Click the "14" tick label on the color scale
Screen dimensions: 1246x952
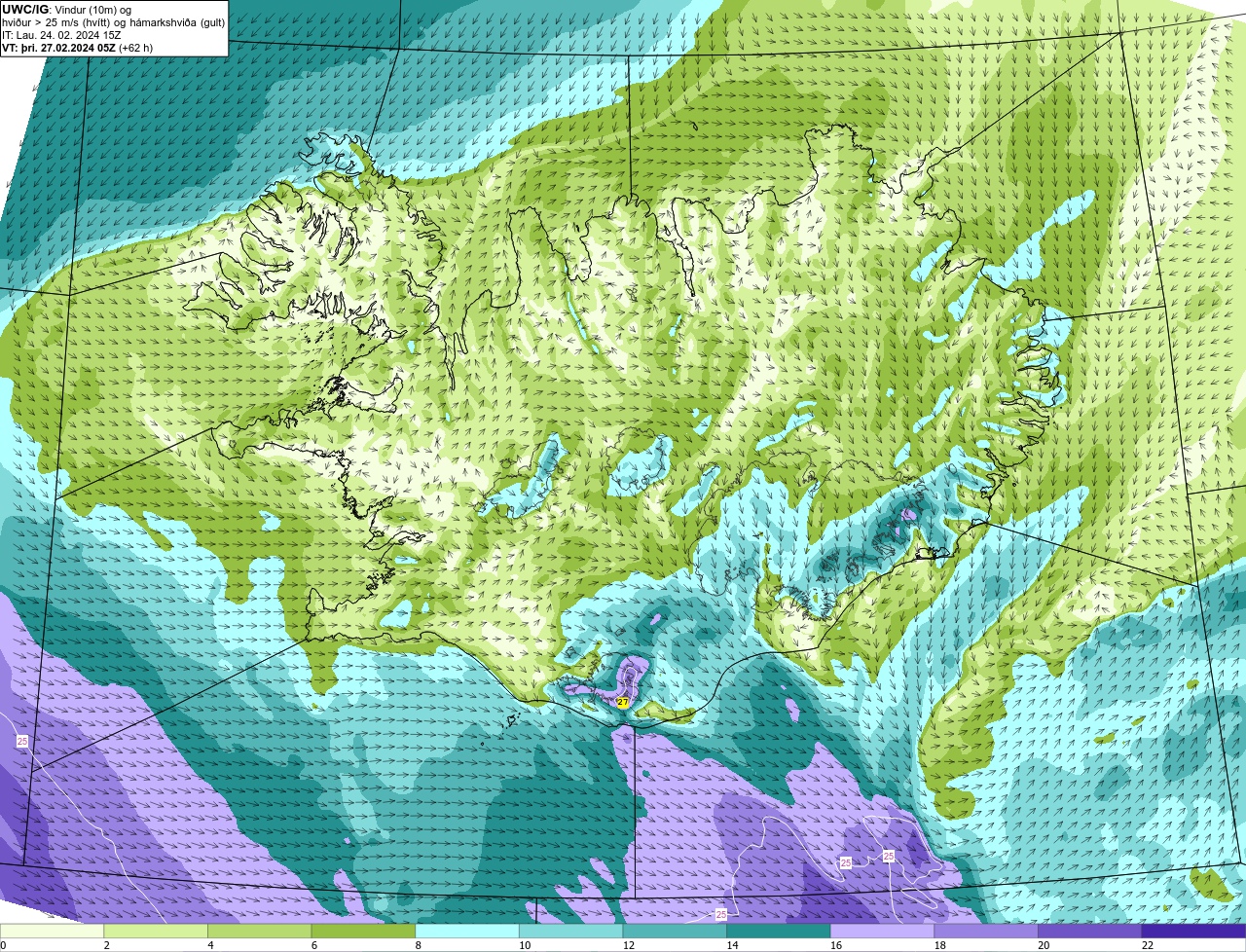(732, 945)
